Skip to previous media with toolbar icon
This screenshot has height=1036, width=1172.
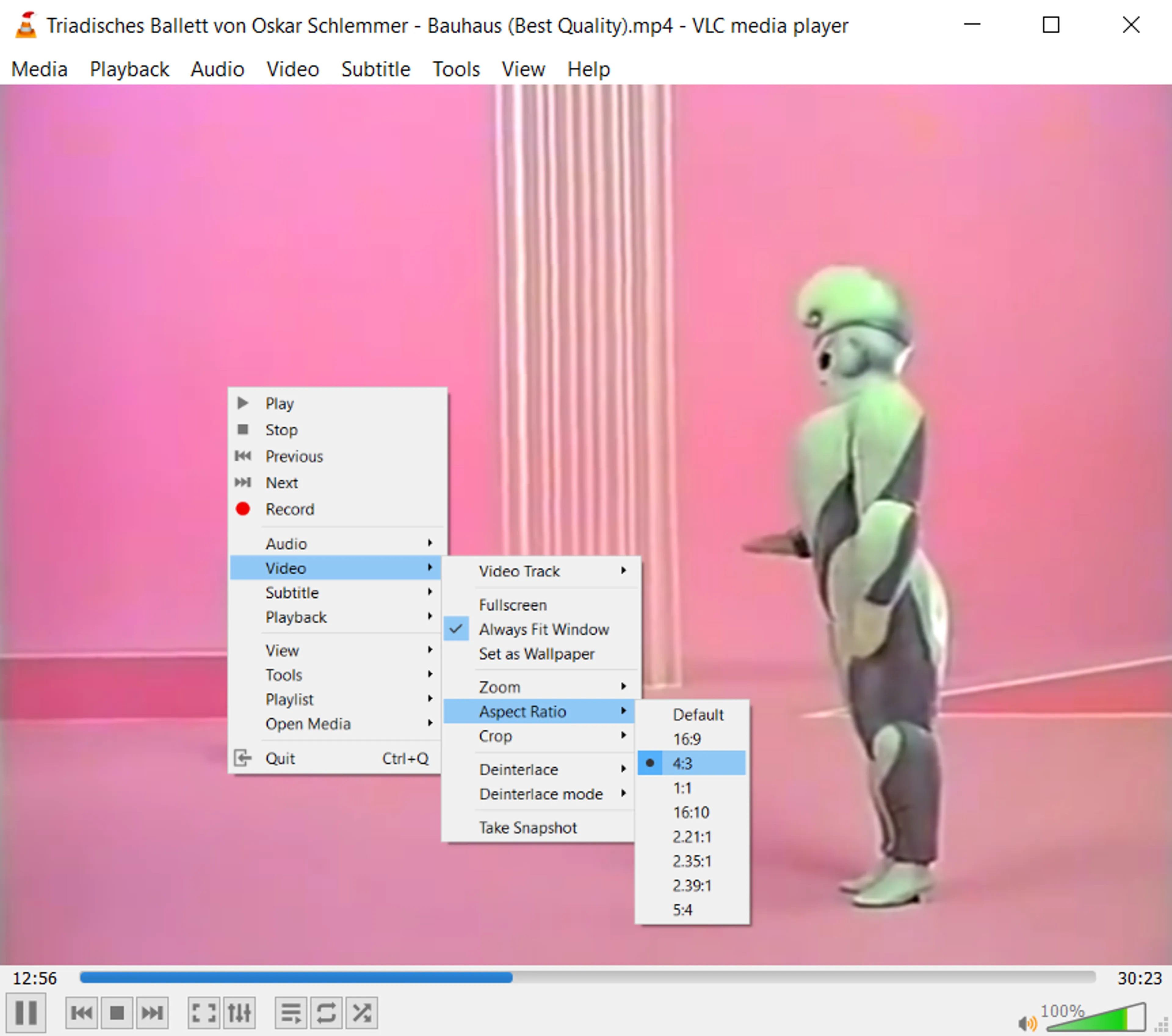(x=81, y=1012)
